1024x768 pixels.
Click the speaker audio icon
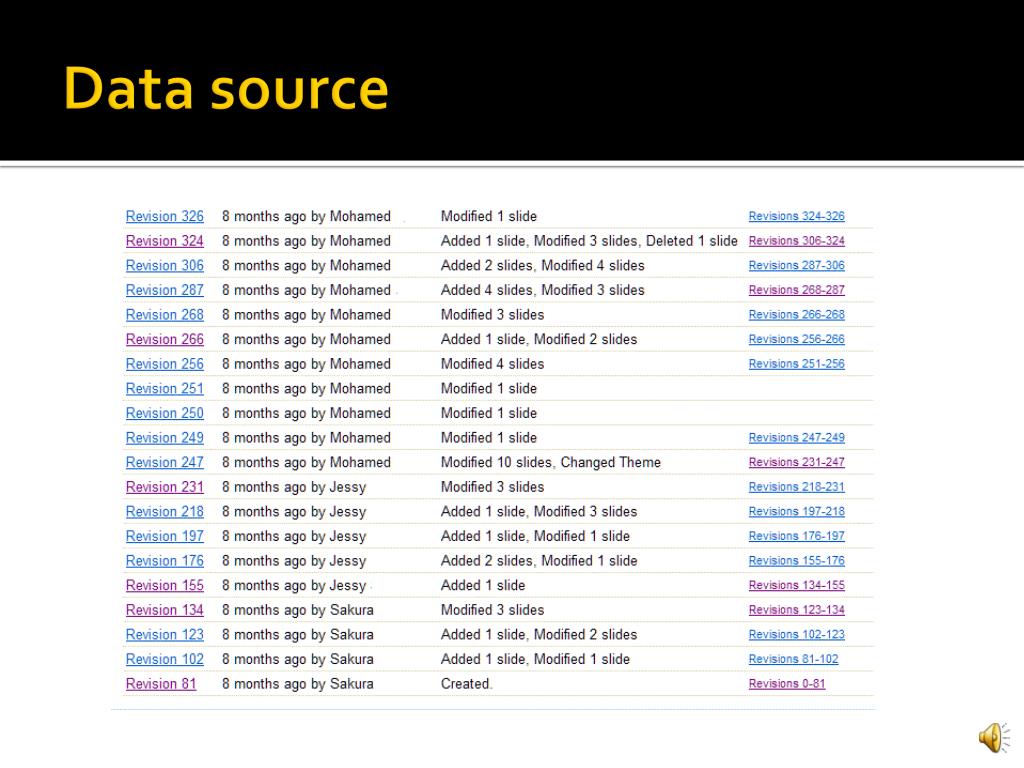[992, 738]
